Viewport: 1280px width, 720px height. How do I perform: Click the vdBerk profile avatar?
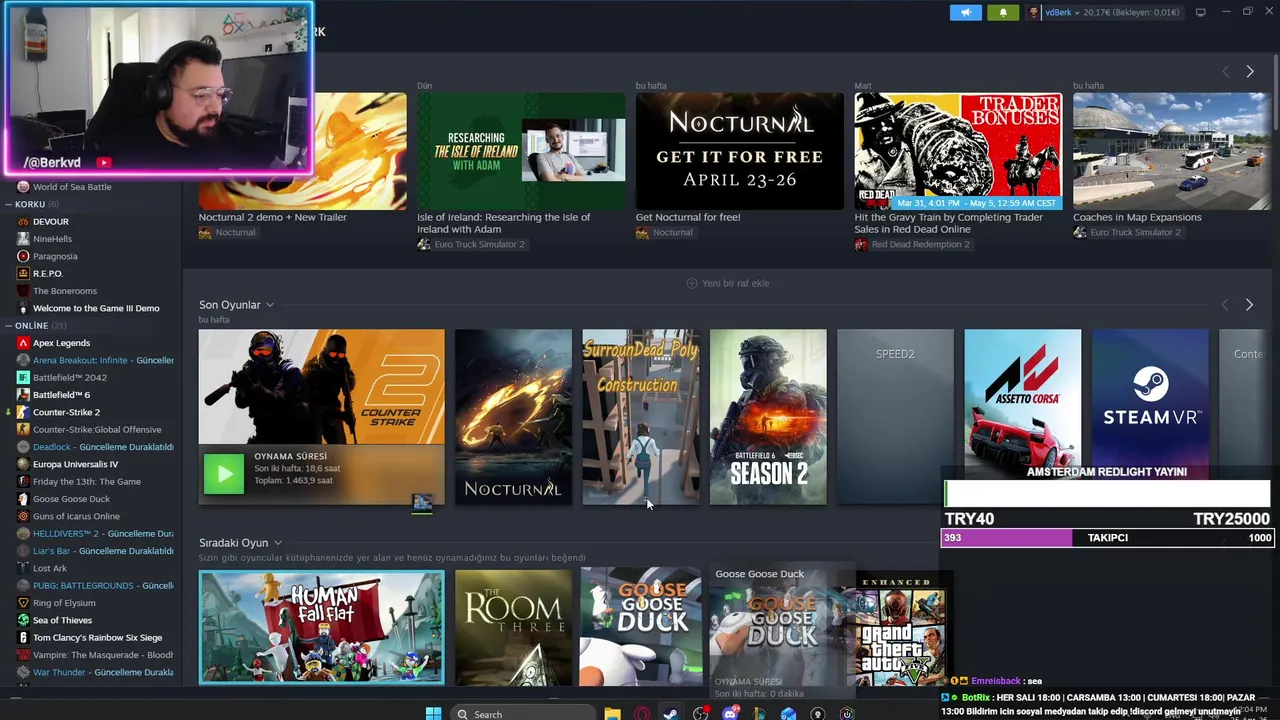click(x=1034, y=12)
